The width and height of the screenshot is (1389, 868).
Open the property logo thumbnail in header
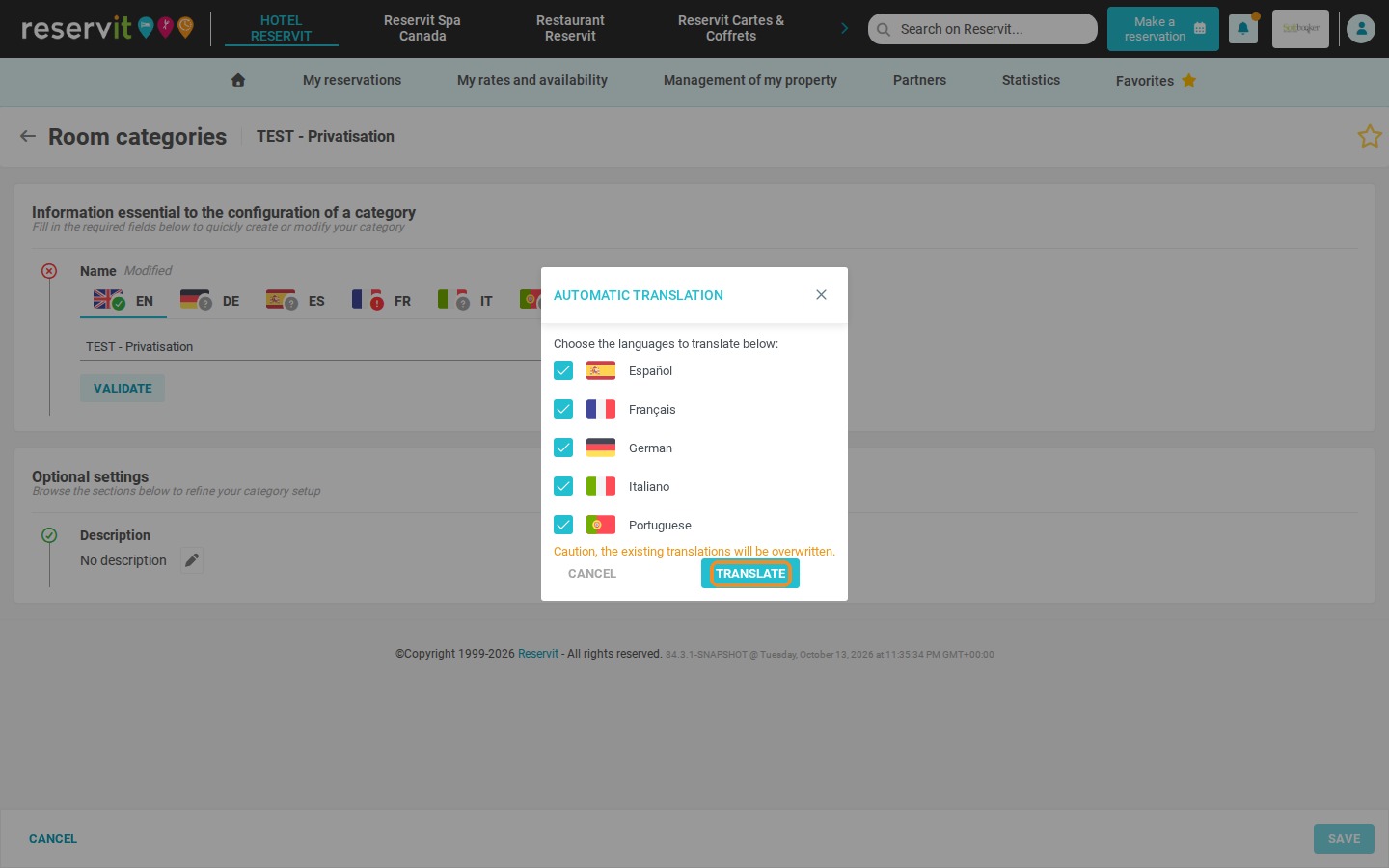click(x=1300, y=29)
